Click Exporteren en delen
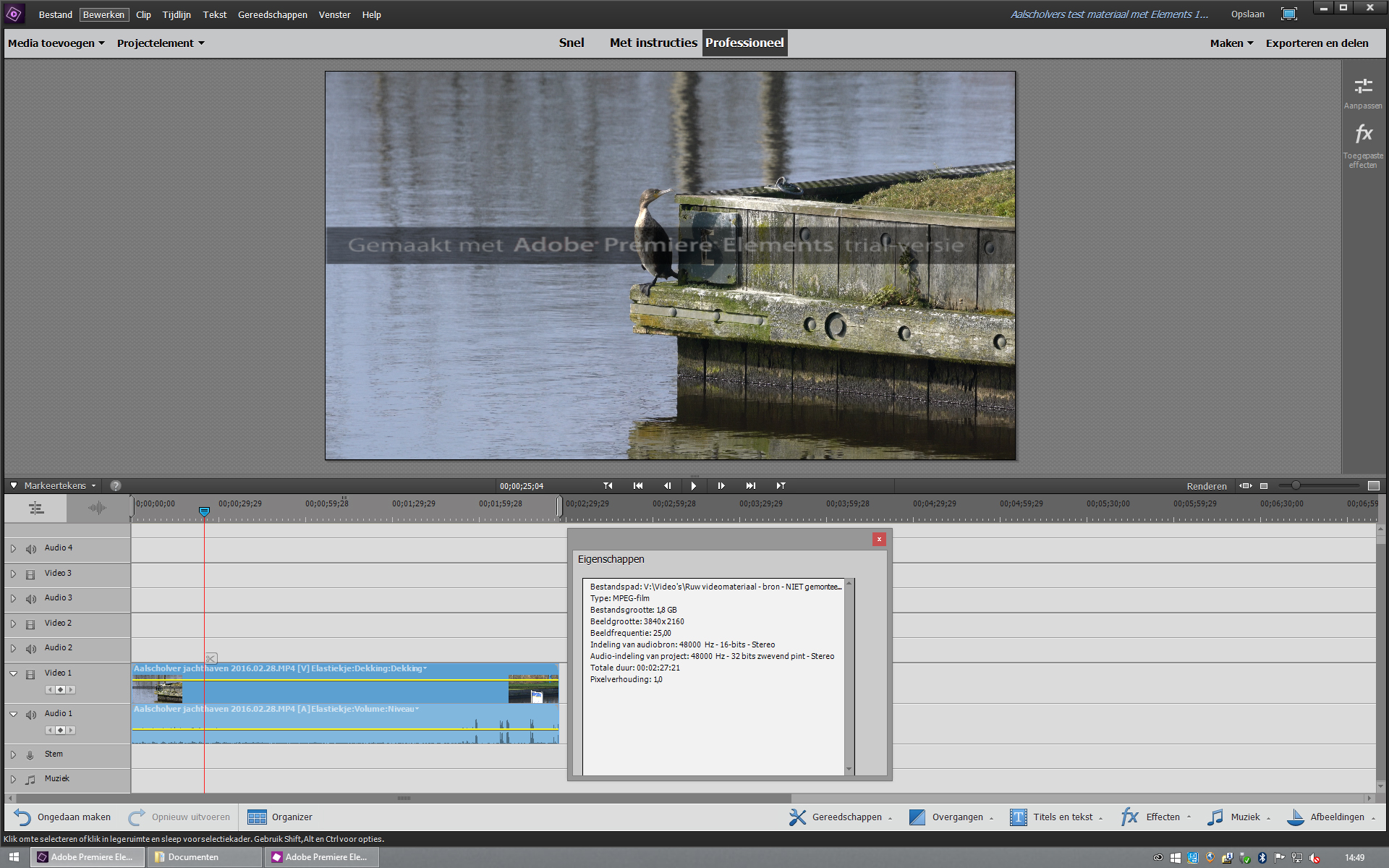The height and width of the screenshot is (868, 1389). 1317,43
